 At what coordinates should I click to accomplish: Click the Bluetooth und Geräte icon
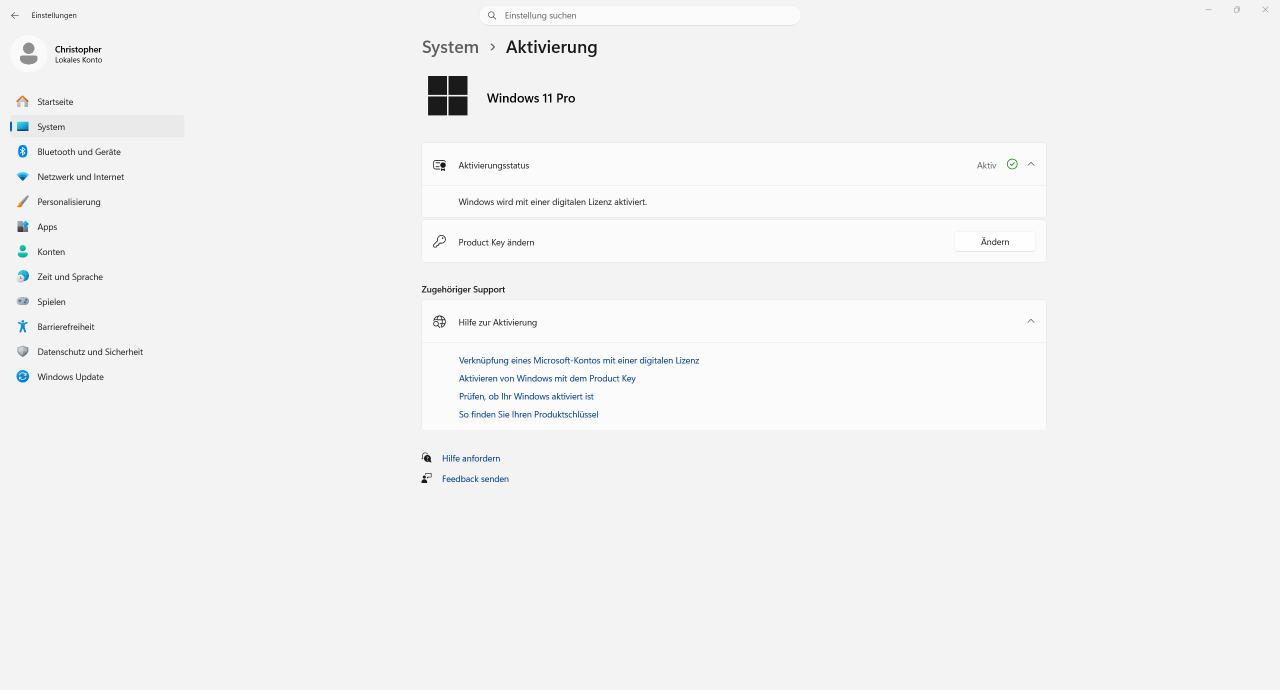[22, 152]
